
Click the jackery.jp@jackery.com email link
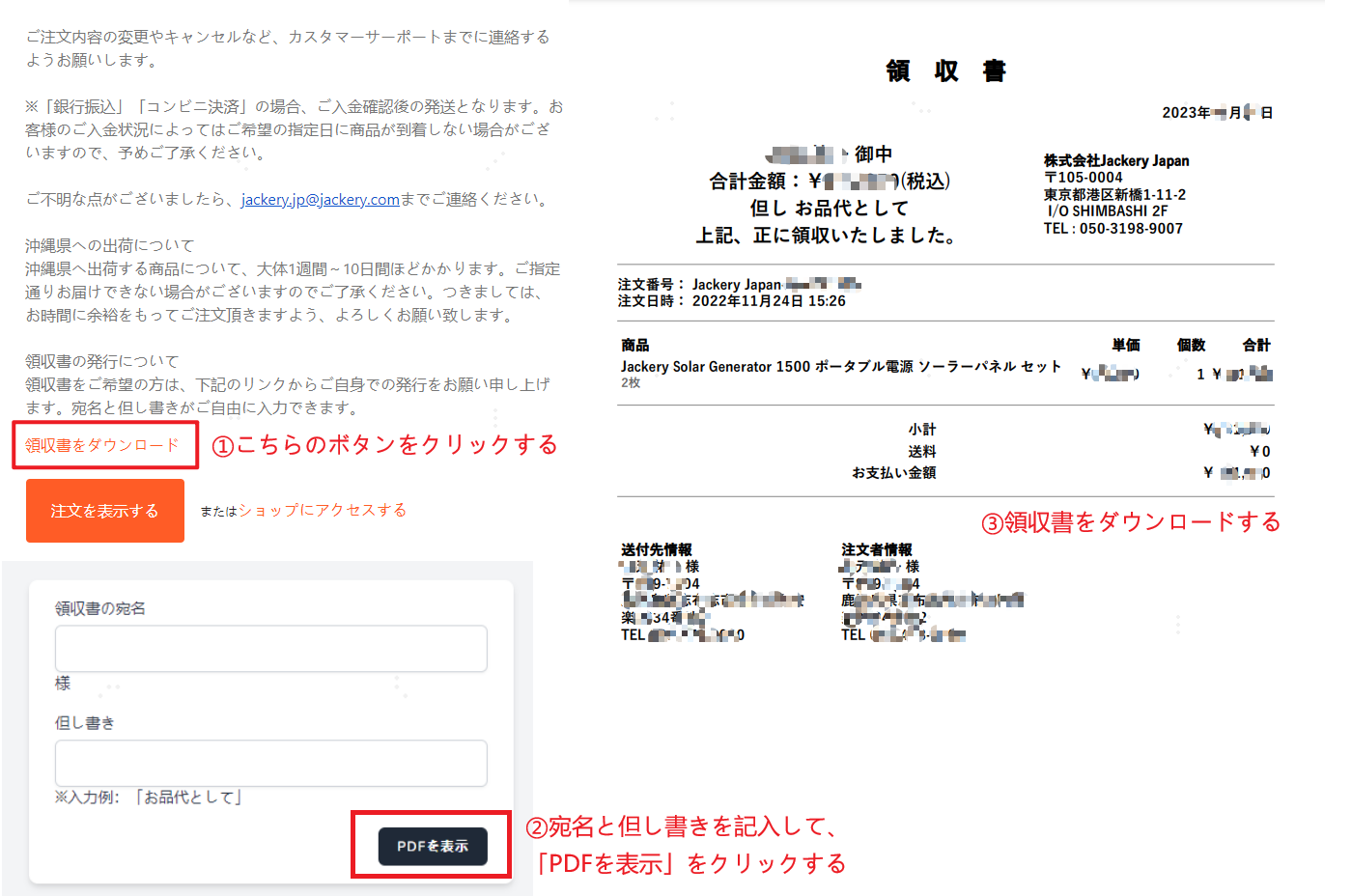[x=321, y=199]
